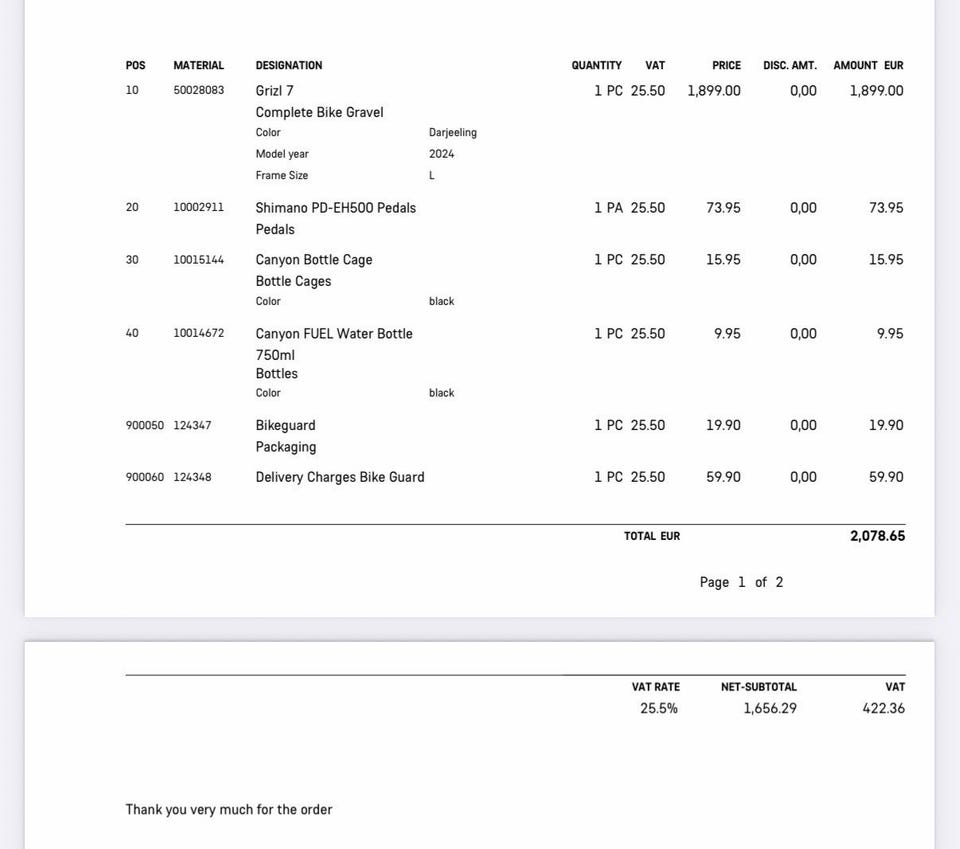The height and width of the screenshot is (849, 960).
Task: Click the 'MATERIAL' column header
Action: pos(198,65)
